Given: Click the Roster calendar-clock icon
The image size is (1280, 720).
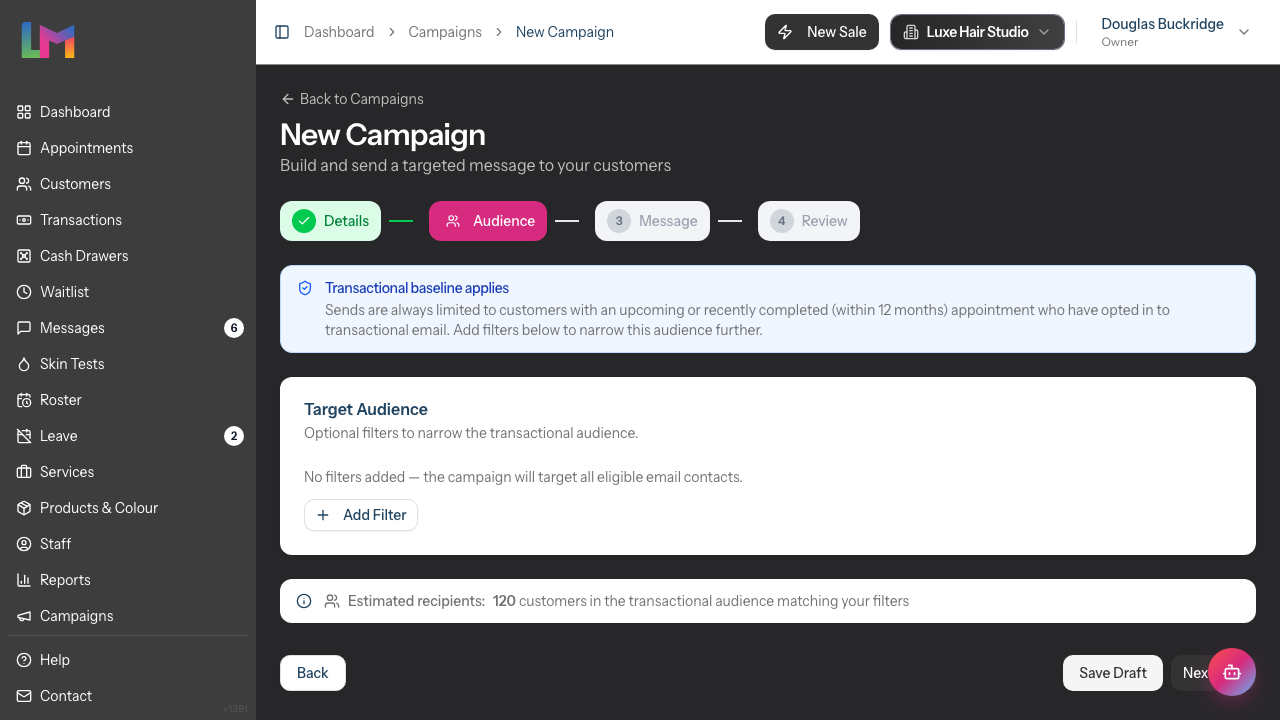Looking at the screenshot, I should (x=24, y=400).
